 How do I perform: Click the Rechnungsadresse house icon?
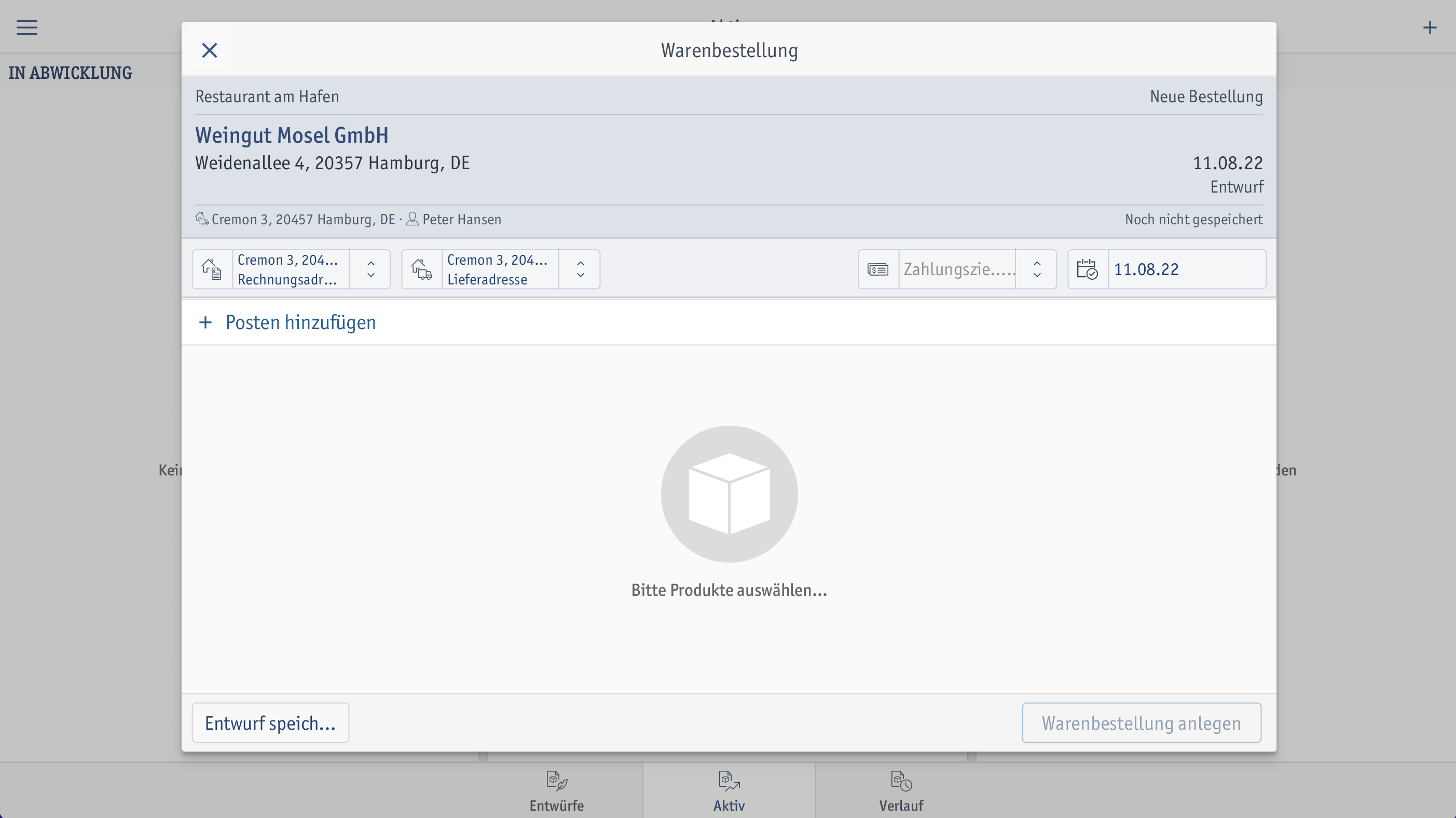click(x=212, y=269)
